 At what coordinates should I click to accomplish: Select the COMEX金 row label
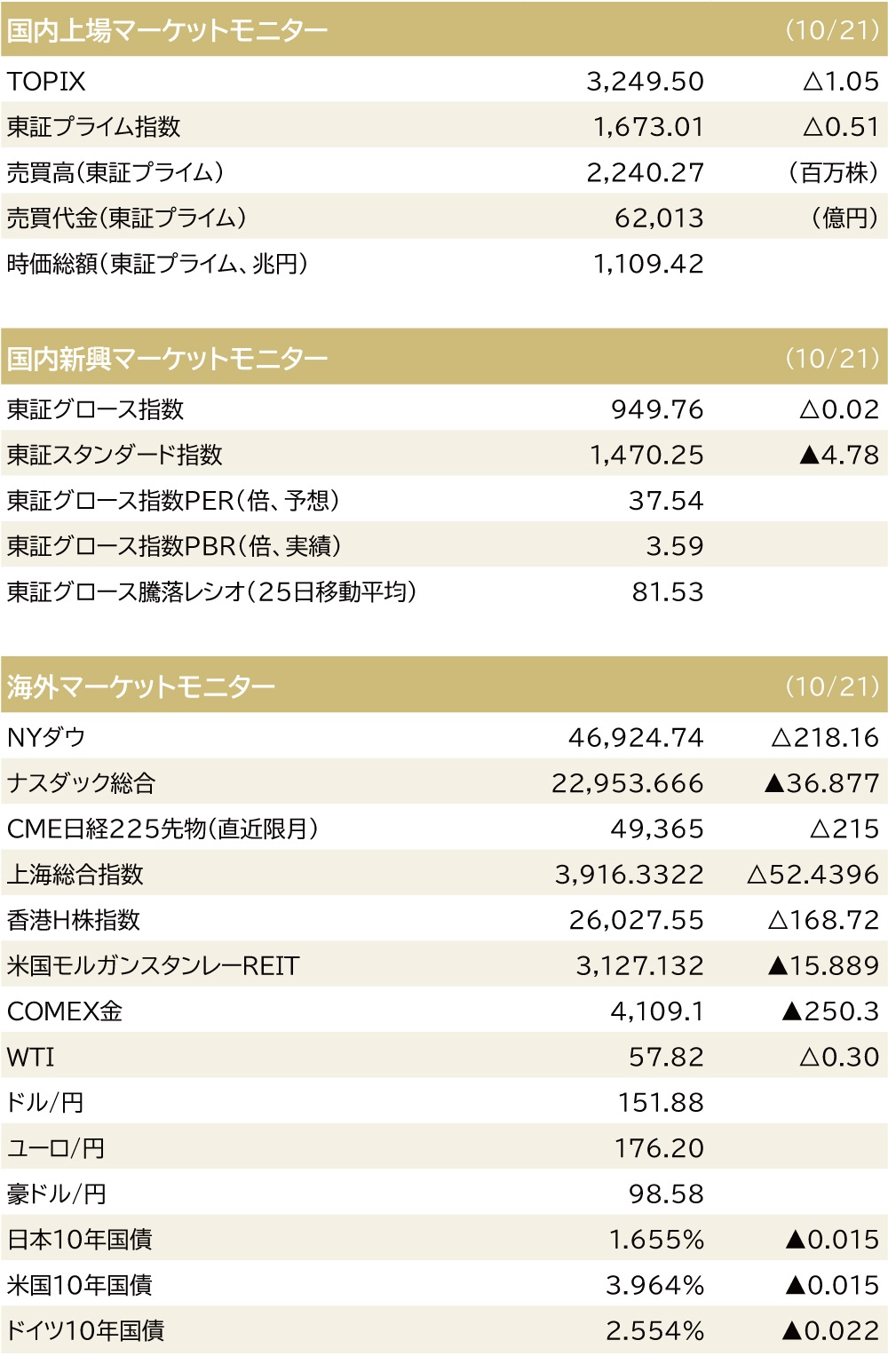click(65, 1011)
